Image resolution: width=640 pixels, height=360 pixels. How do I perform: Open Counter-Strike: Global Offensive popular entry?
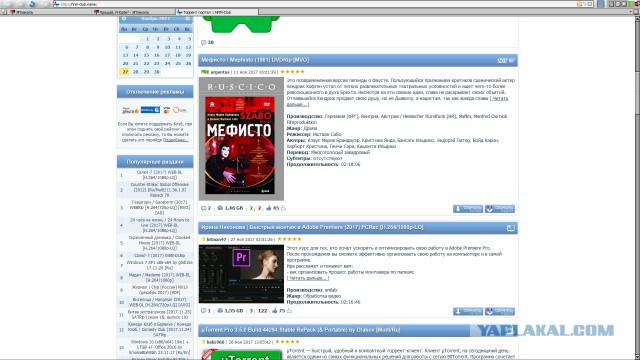coord(159,190)
